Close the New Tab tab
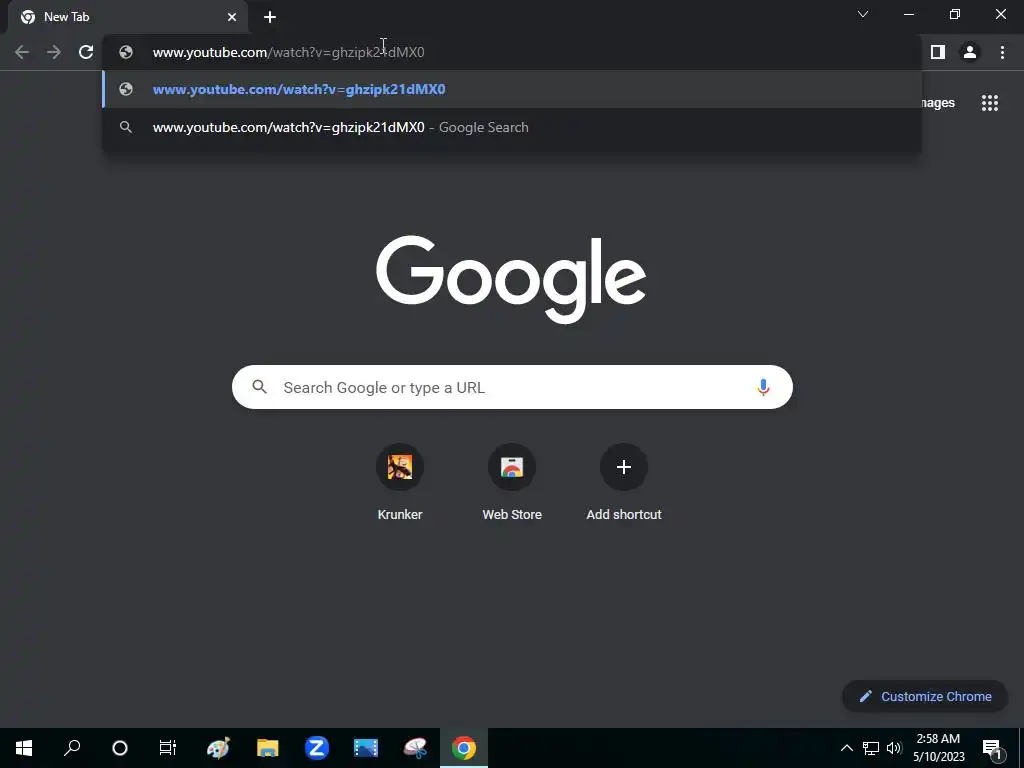 [232, 17]
